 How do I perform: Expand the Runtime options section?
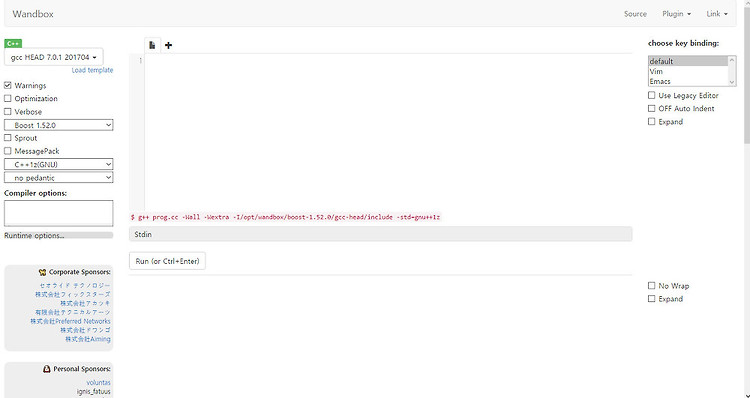(58, 235)
